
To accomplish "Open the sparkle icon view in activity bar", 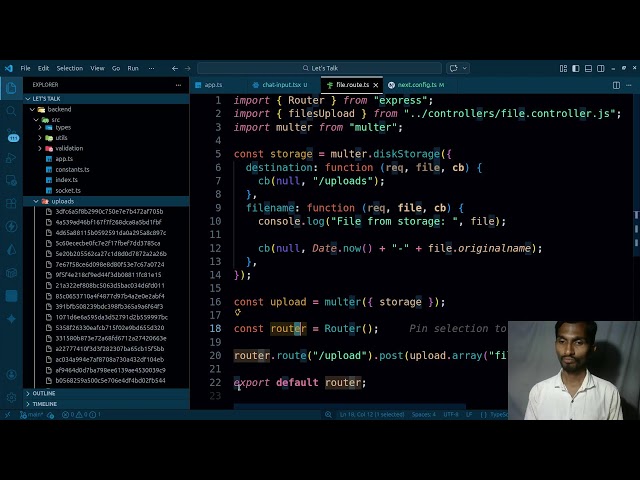I will [11, 319].
